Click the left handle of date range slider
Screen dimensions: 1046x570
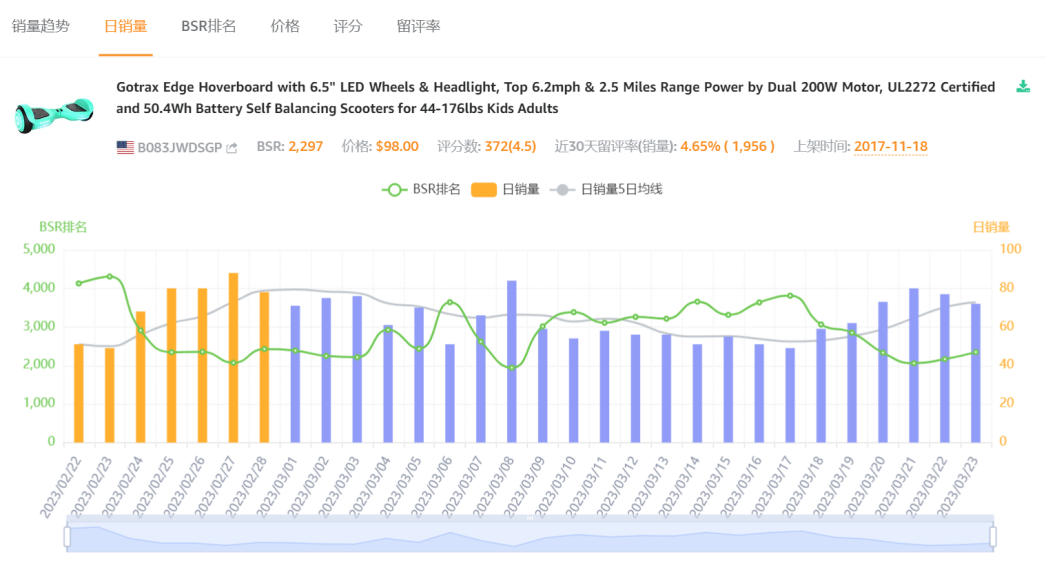pyautogui.click(x=67, y=537)
